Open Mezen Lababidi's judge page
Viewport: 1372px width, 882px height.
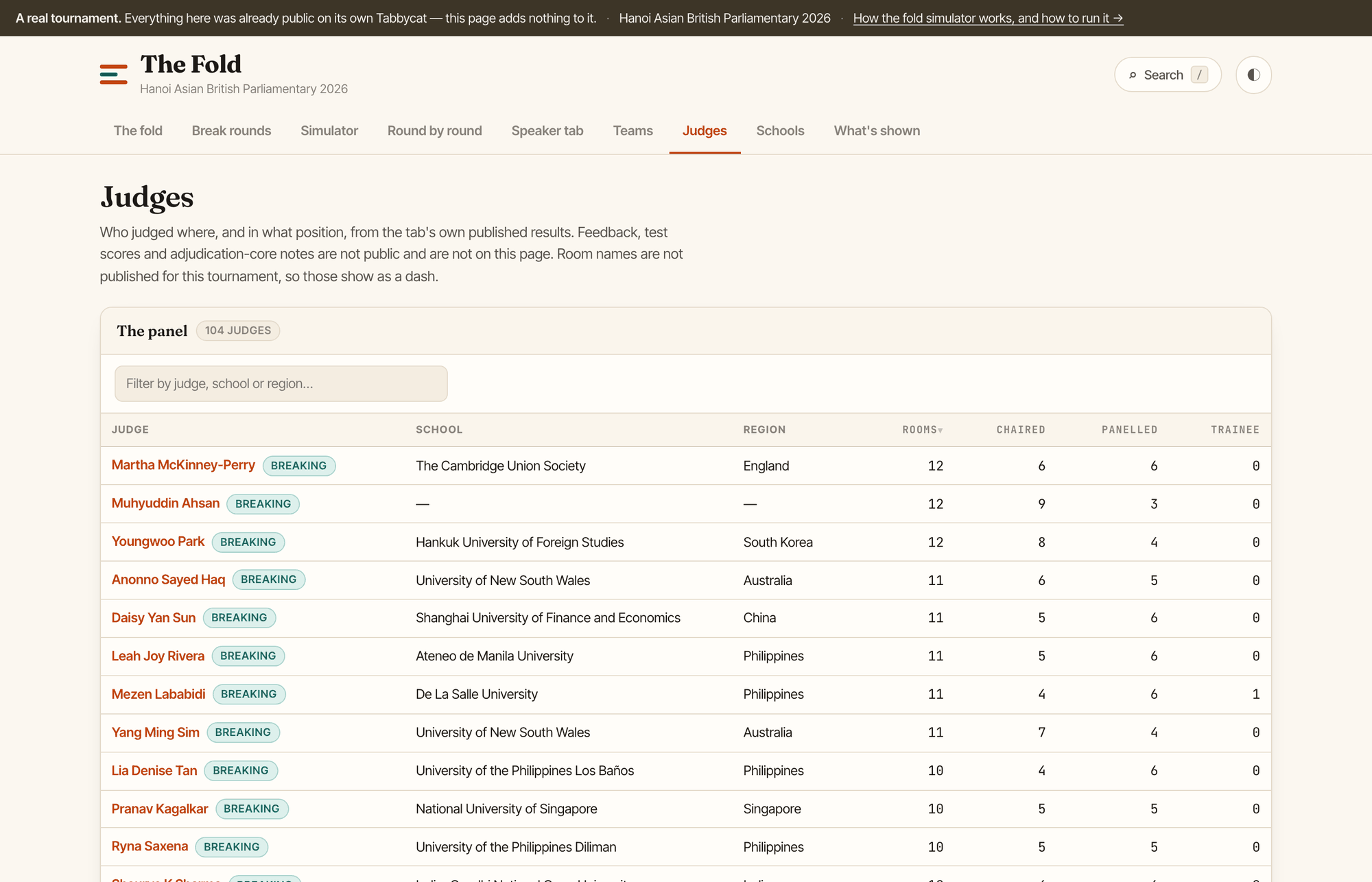pyautogui.click(x=158, y=694)
